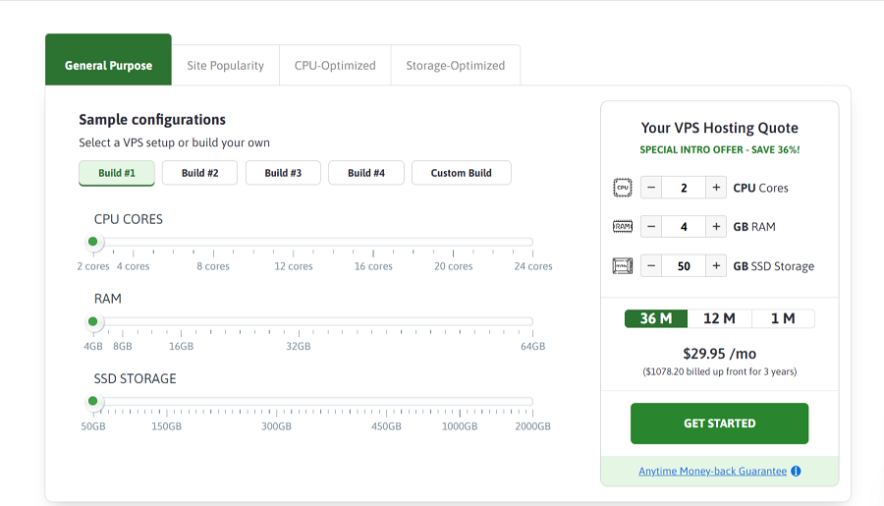Select the 36 M billing term
Viewport: 884px width, 506px height.
tap(656, 318)
